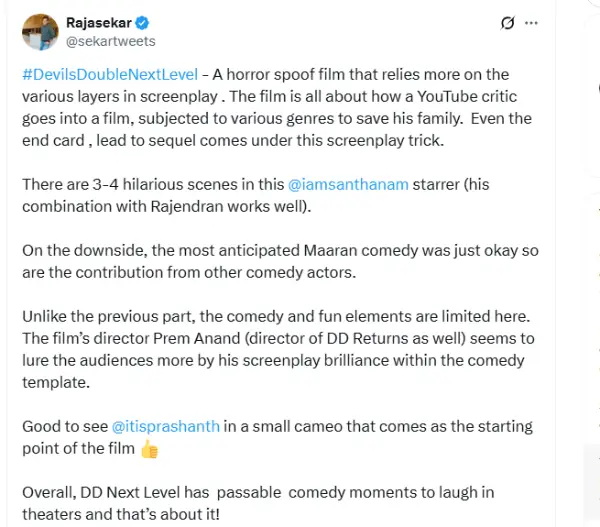Click the paragraph about the horror spoof film
600x527 pixels.
(277, 108)
